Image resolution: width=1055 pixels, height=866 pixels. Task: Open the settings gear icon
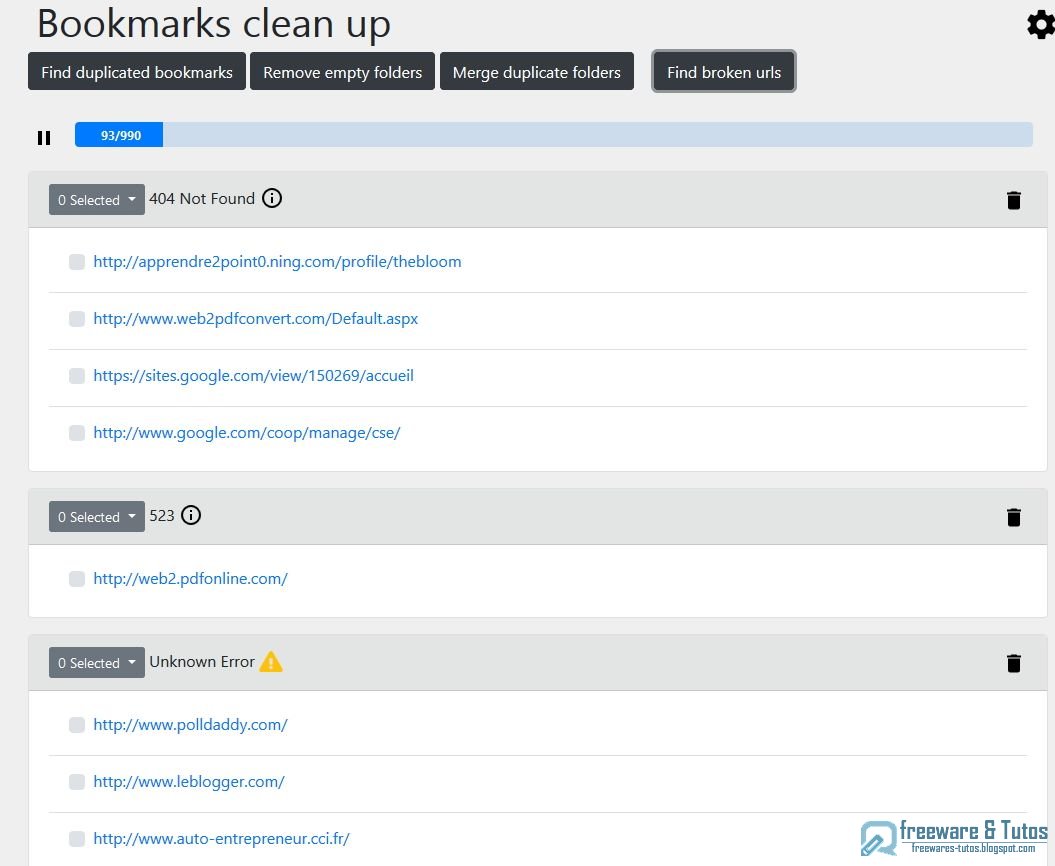pos(1040,24)
